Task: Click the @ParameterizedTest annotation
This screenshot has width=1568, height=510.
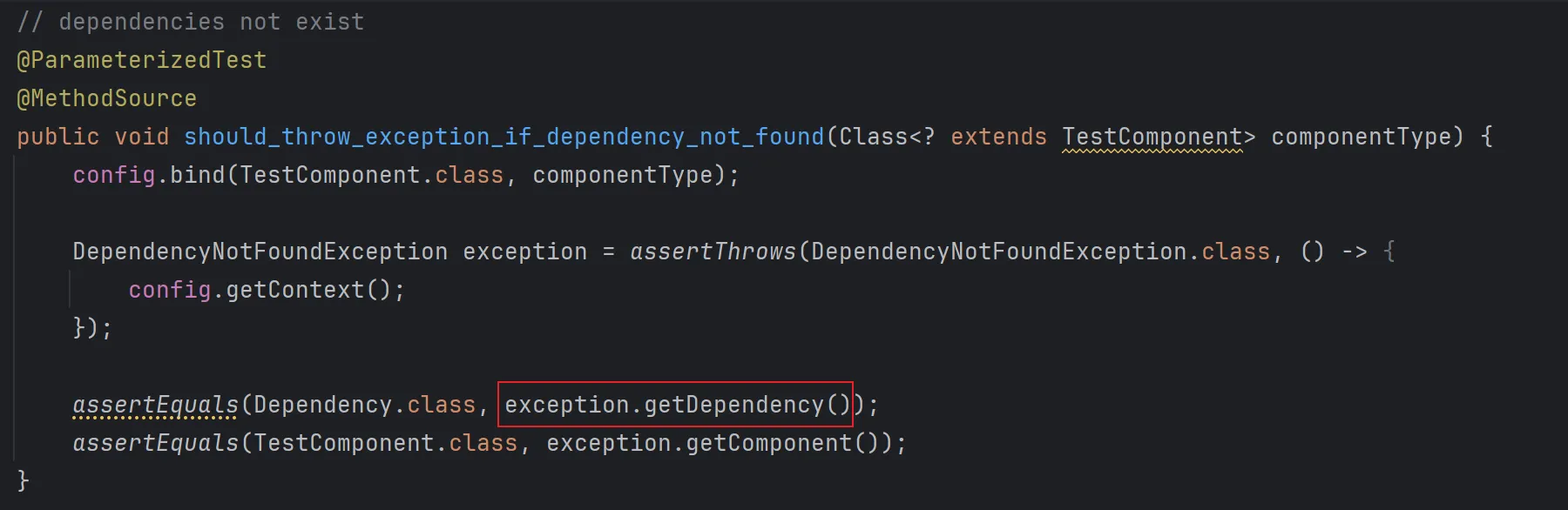Action: pyautogui.click(x=141, y=60)
